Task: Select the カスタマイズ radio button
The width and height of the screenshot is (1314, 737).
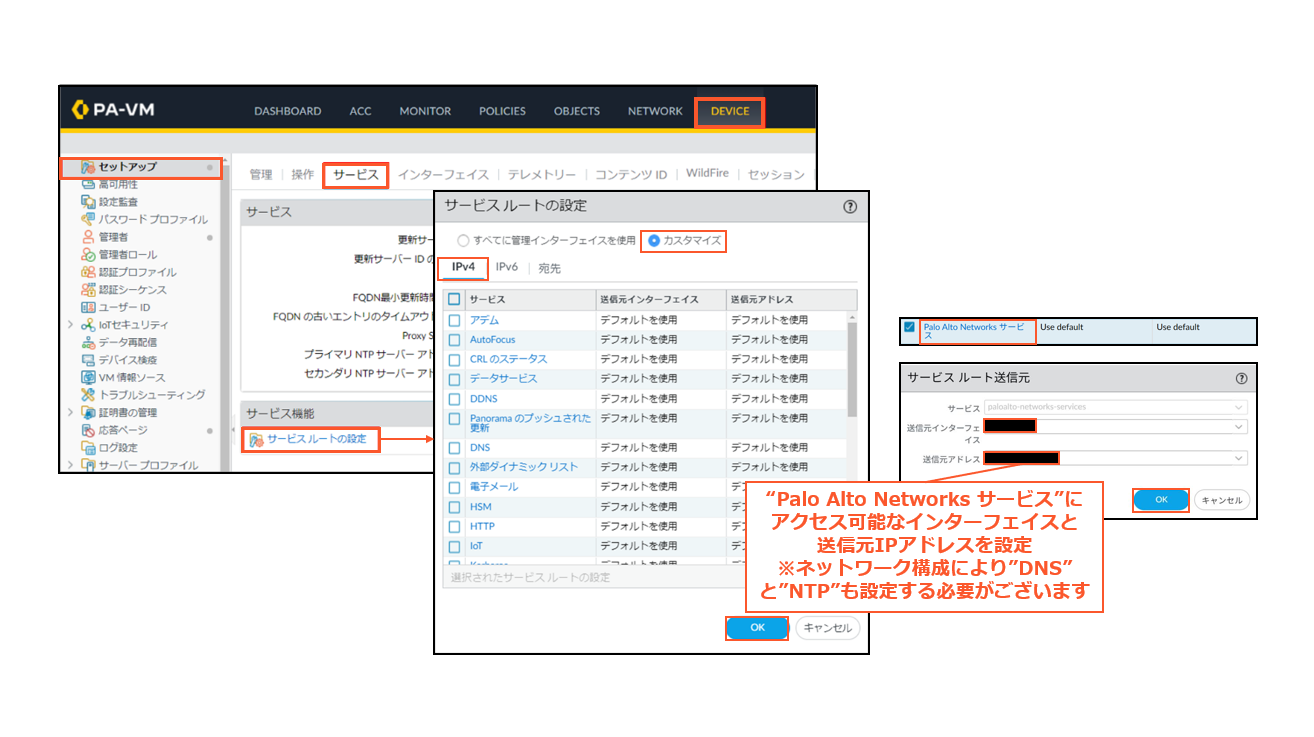Action: [654, 241]
